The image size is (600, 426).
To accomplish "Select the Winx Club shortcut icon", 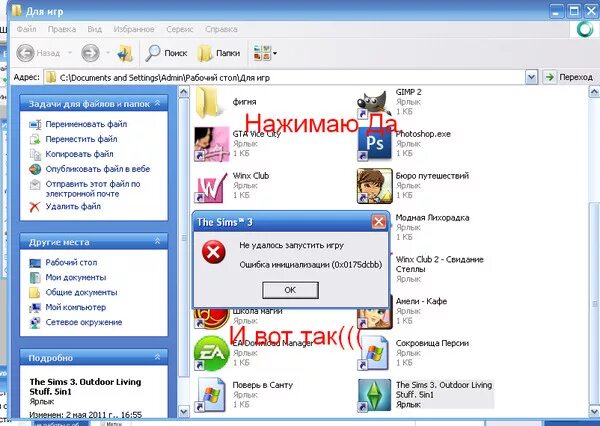I will tap(212, 186).
